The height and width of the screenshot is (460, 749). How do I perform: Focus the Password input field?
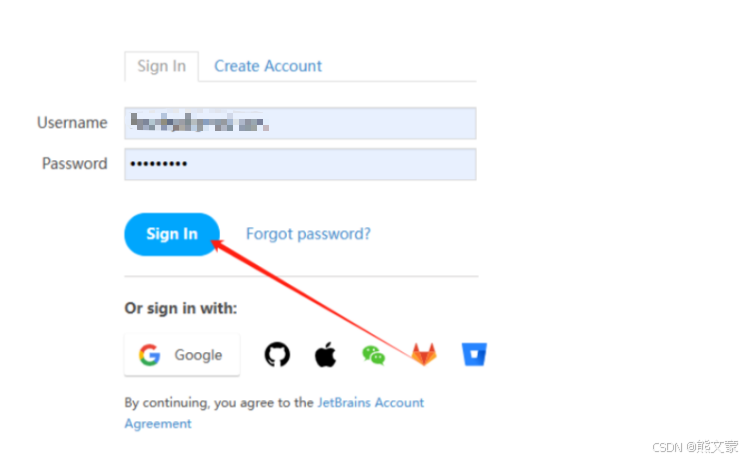click(x=300, y=164)
